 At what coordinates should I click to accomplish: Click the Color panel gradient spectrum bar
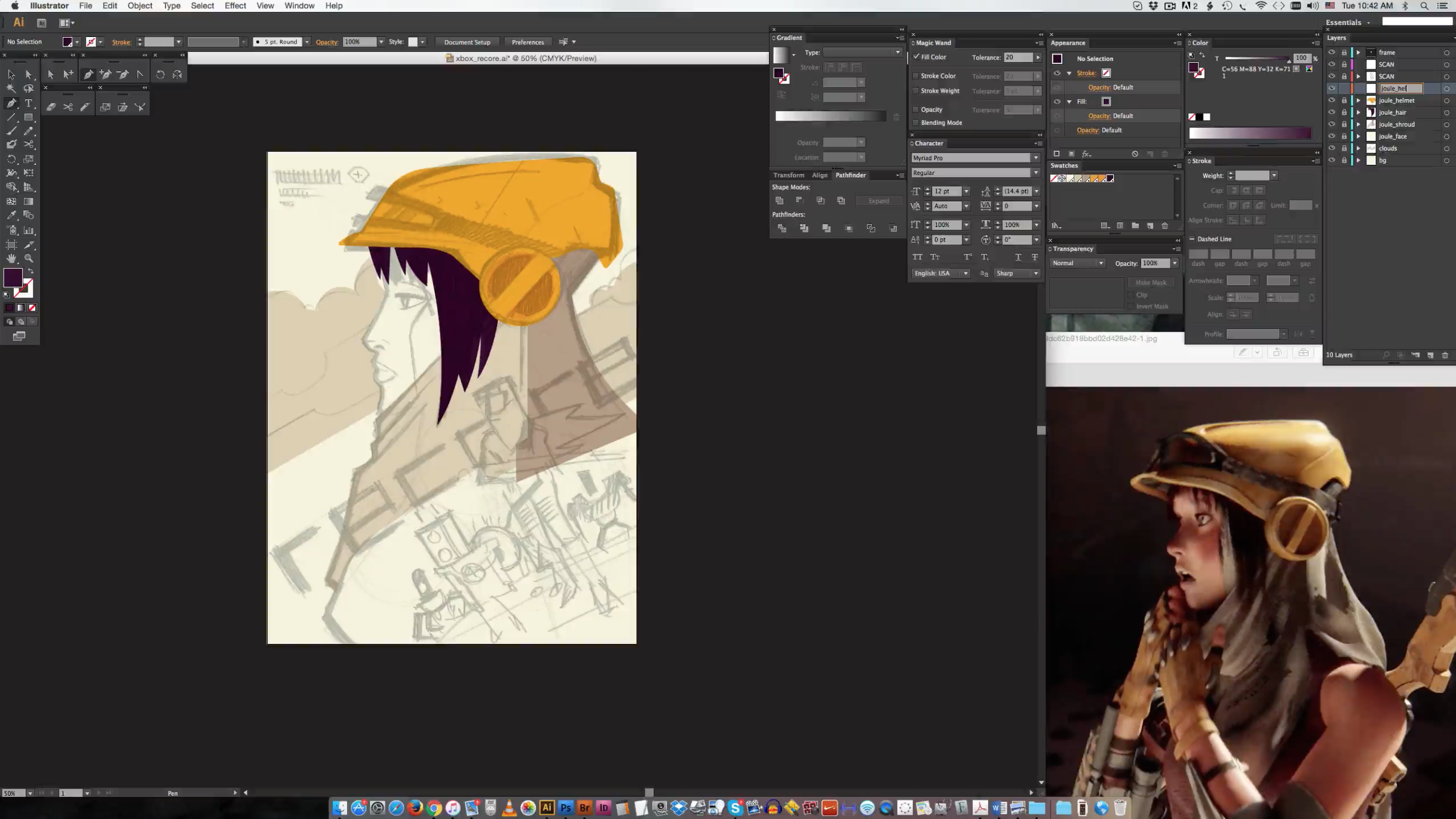click(x=1249, y=134)
